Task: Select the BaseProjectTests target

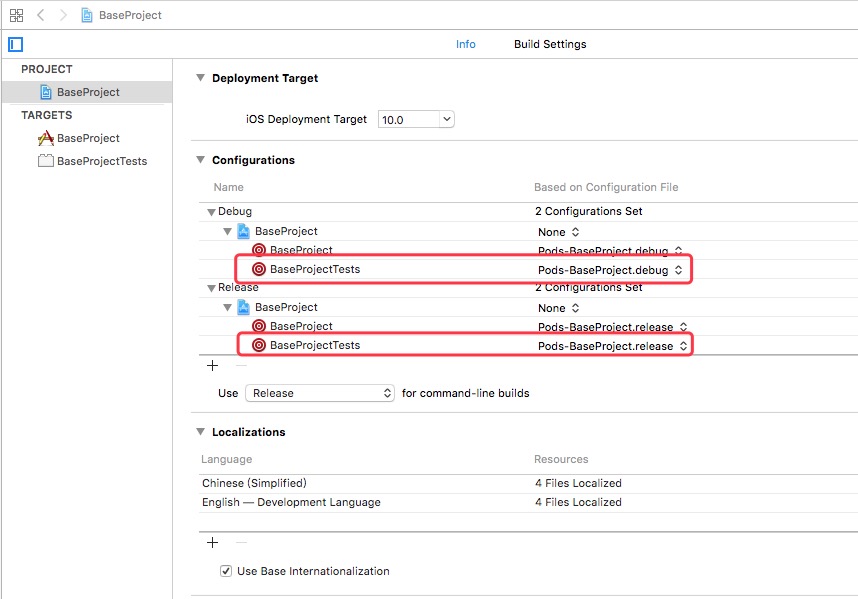Action: coord(100,160)
